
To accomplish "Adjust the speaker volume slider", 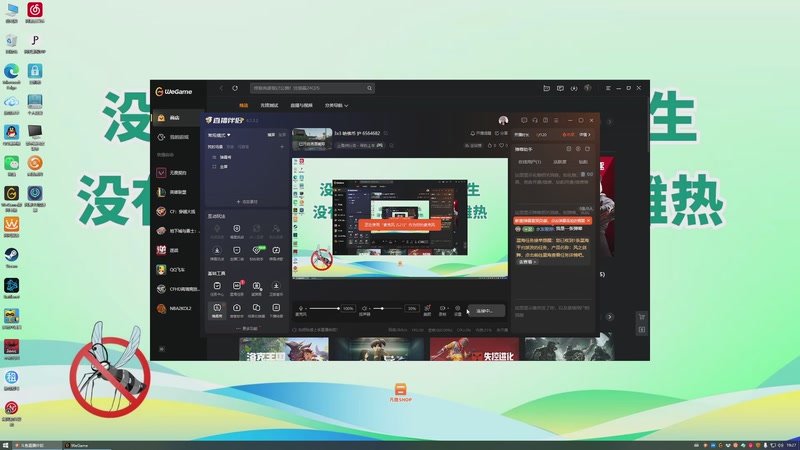I will (x=388, y=308).
